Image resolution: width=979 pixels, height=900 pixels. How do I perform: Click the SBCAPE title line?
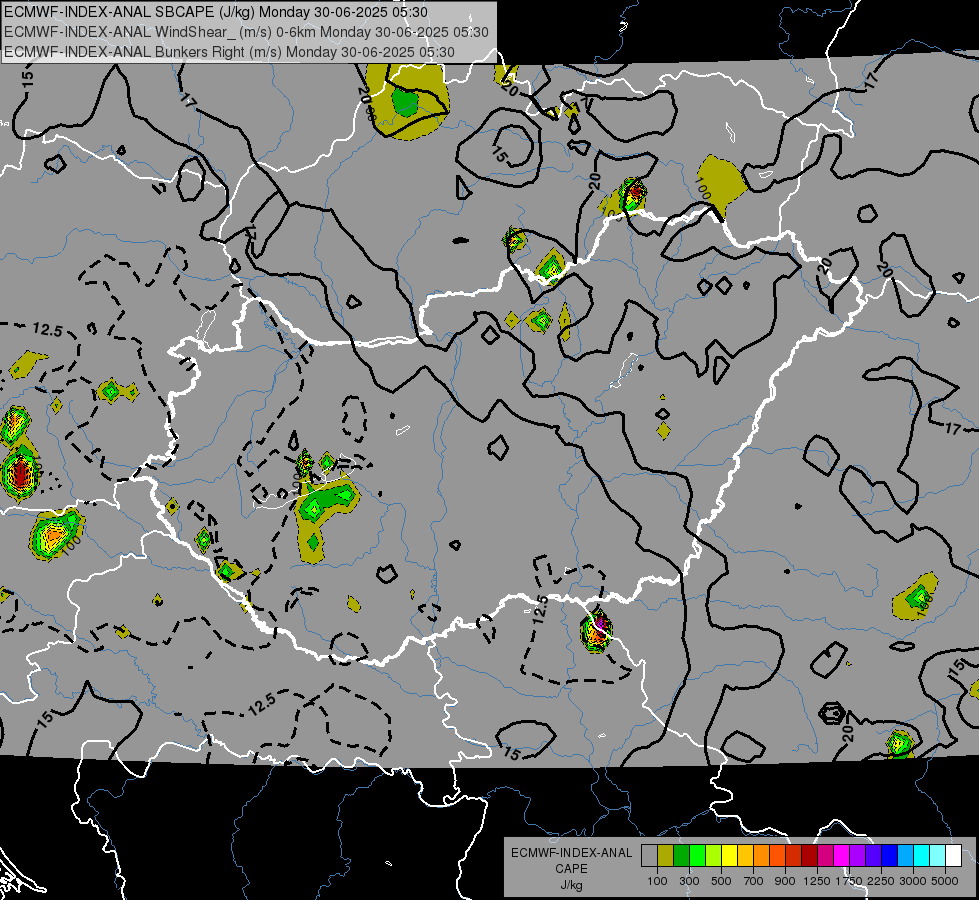(216, 12)
